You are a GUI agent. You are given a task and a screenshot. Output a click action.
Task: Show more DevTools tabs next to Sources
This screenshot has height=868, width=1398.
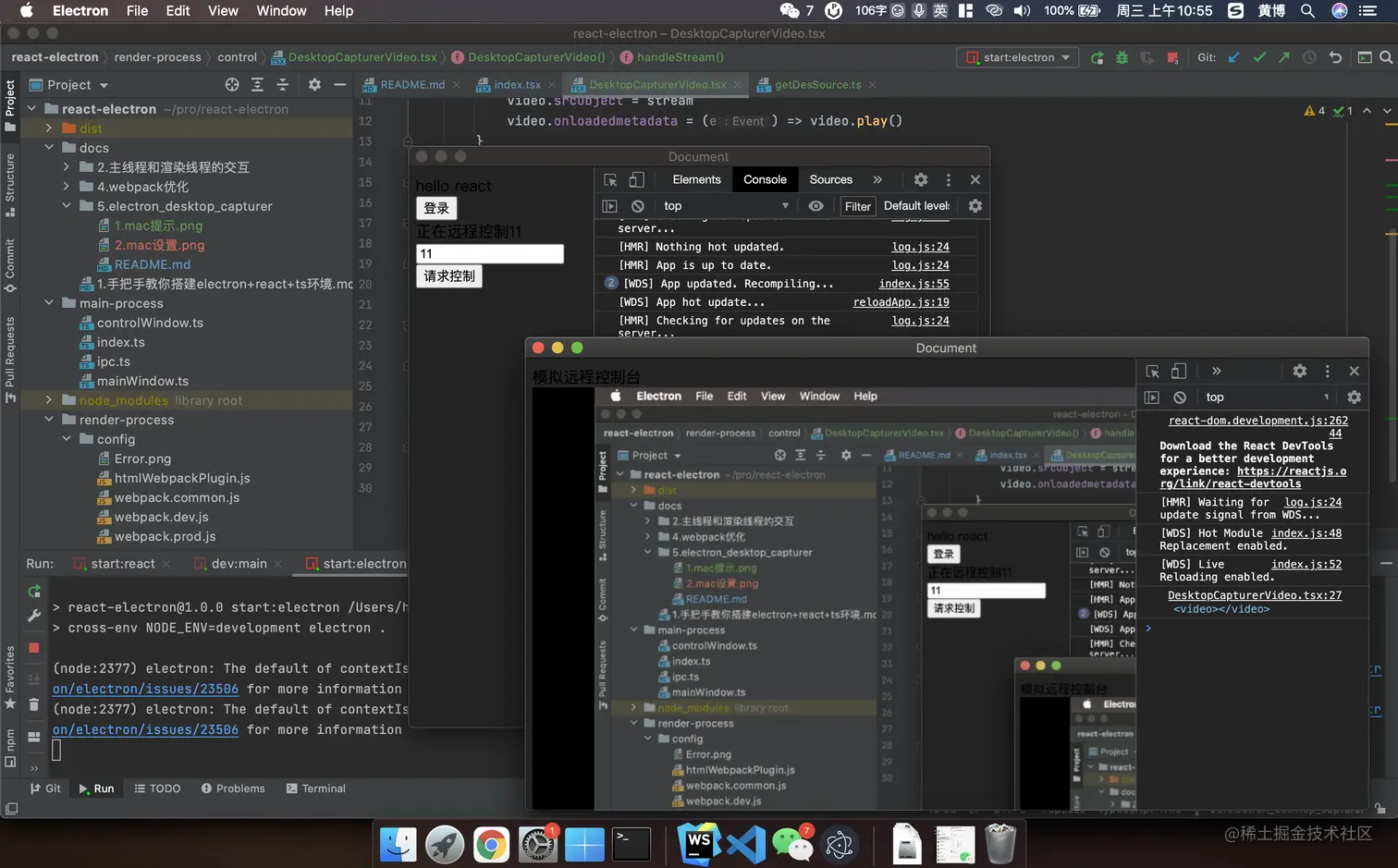pos(877,179)
